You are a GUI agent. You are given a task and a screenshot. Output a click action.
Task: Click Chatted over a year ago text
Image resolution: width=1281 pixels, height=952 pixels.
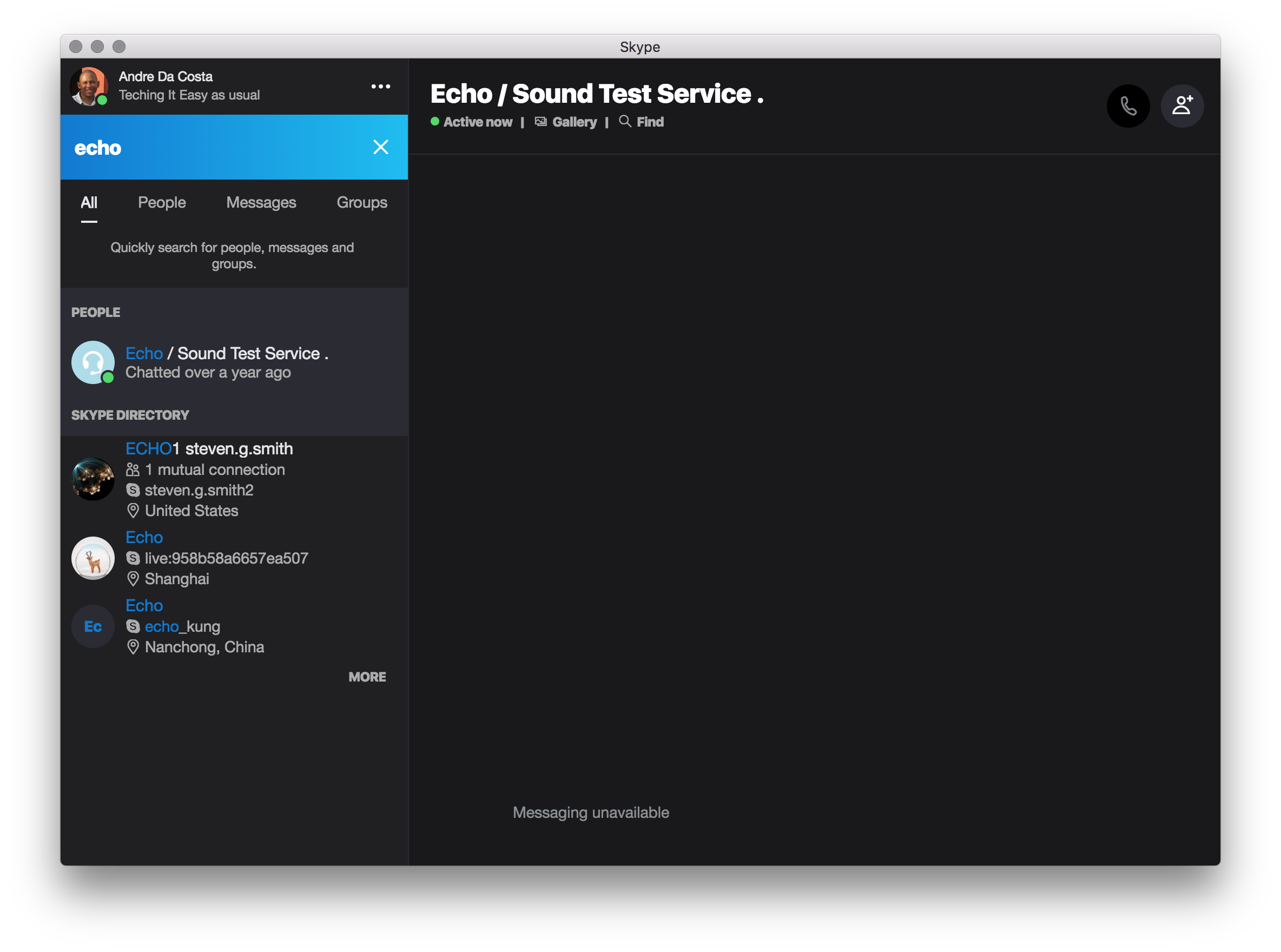pos(208,373)
